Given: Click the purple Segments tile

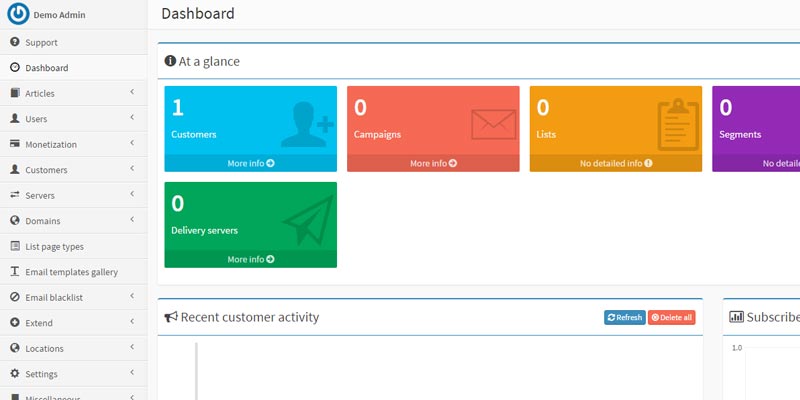Looking at the screenshot, I should point(757,122).
